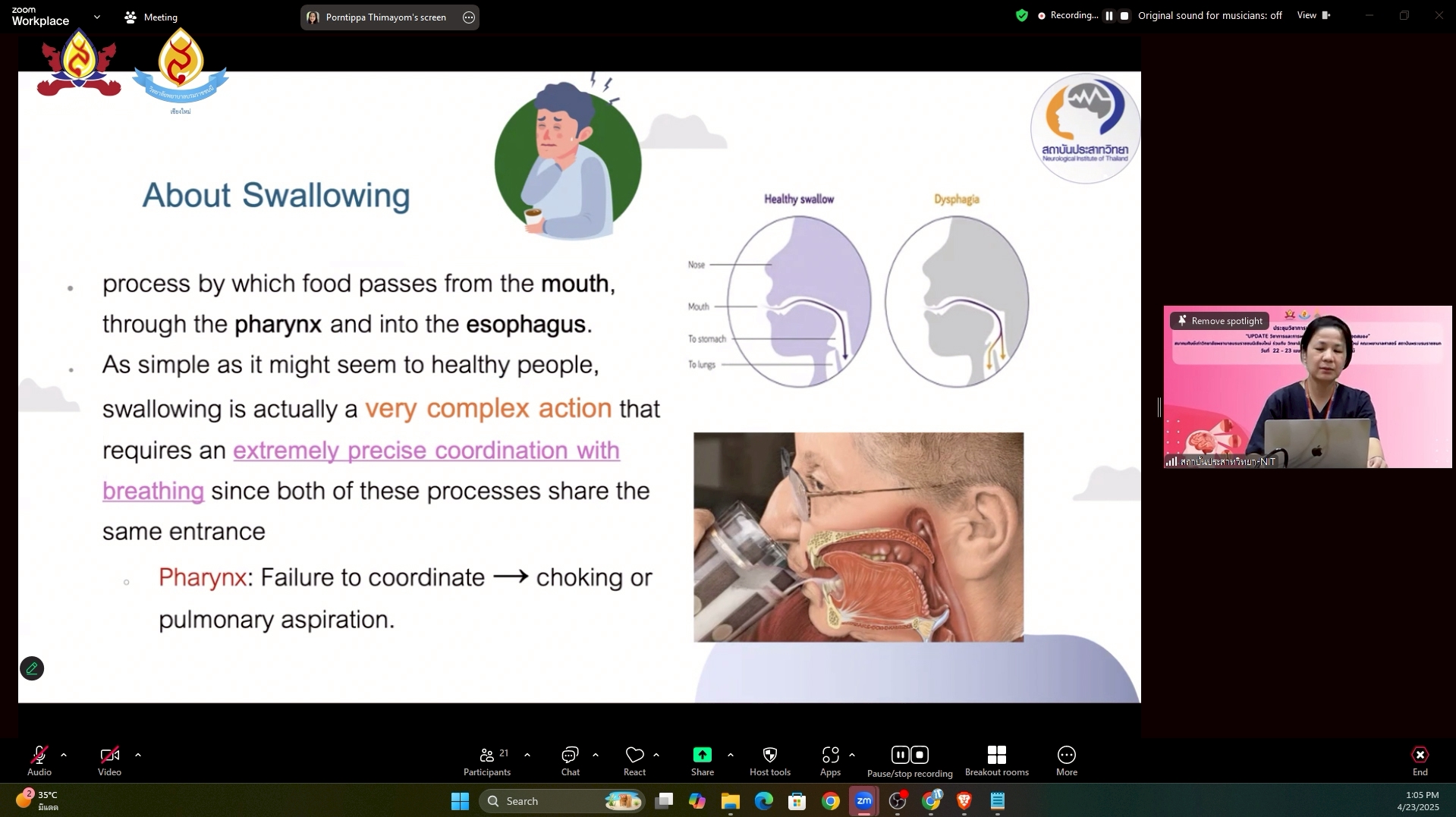Click the Meeting tab at the top
The height and width of the screenshot is (817, 1456).
point(151,17)
